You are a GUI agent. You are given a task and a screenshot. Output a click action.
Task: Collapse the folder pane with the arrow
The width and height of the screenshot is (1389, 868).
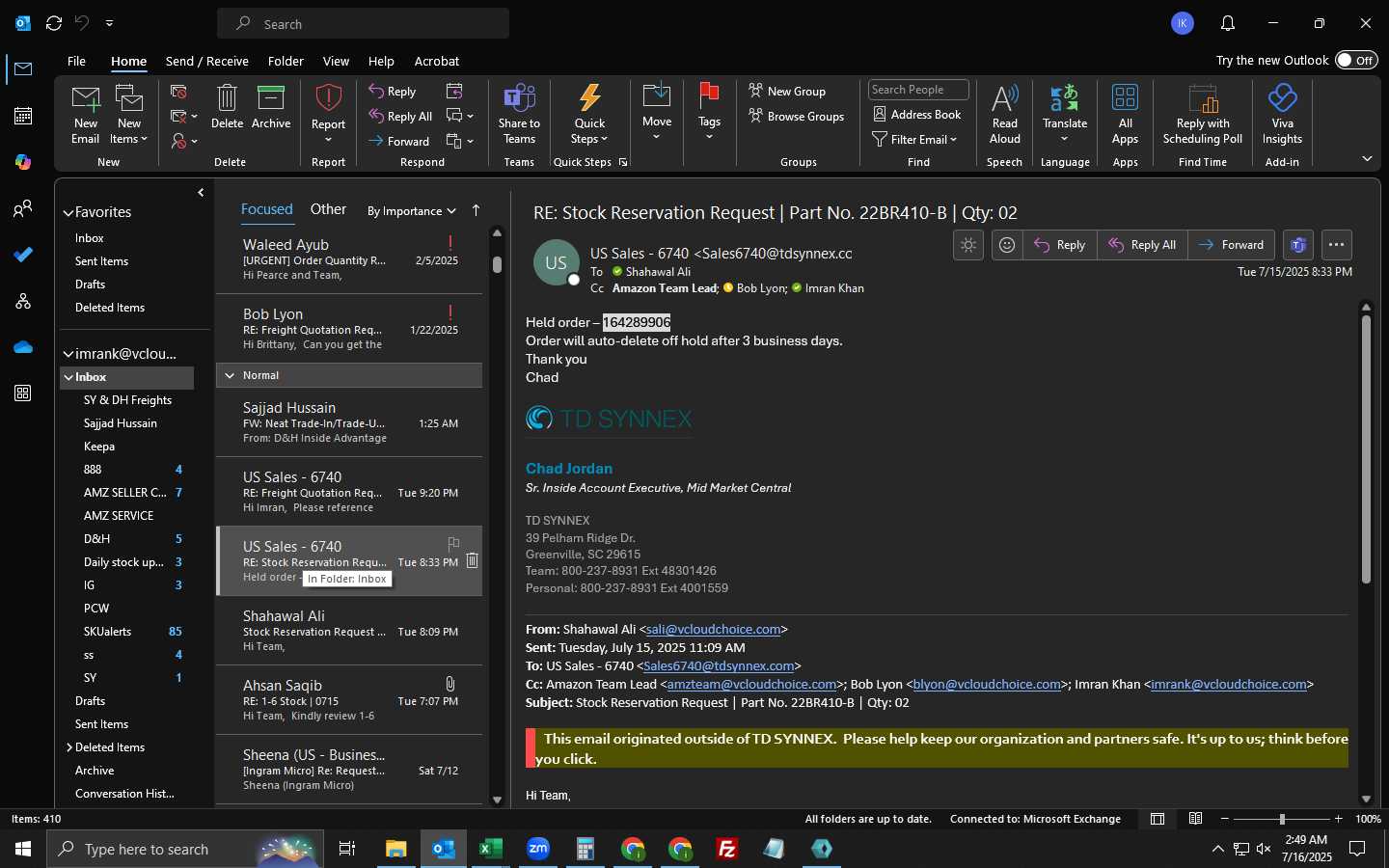(x=201, y=193)
